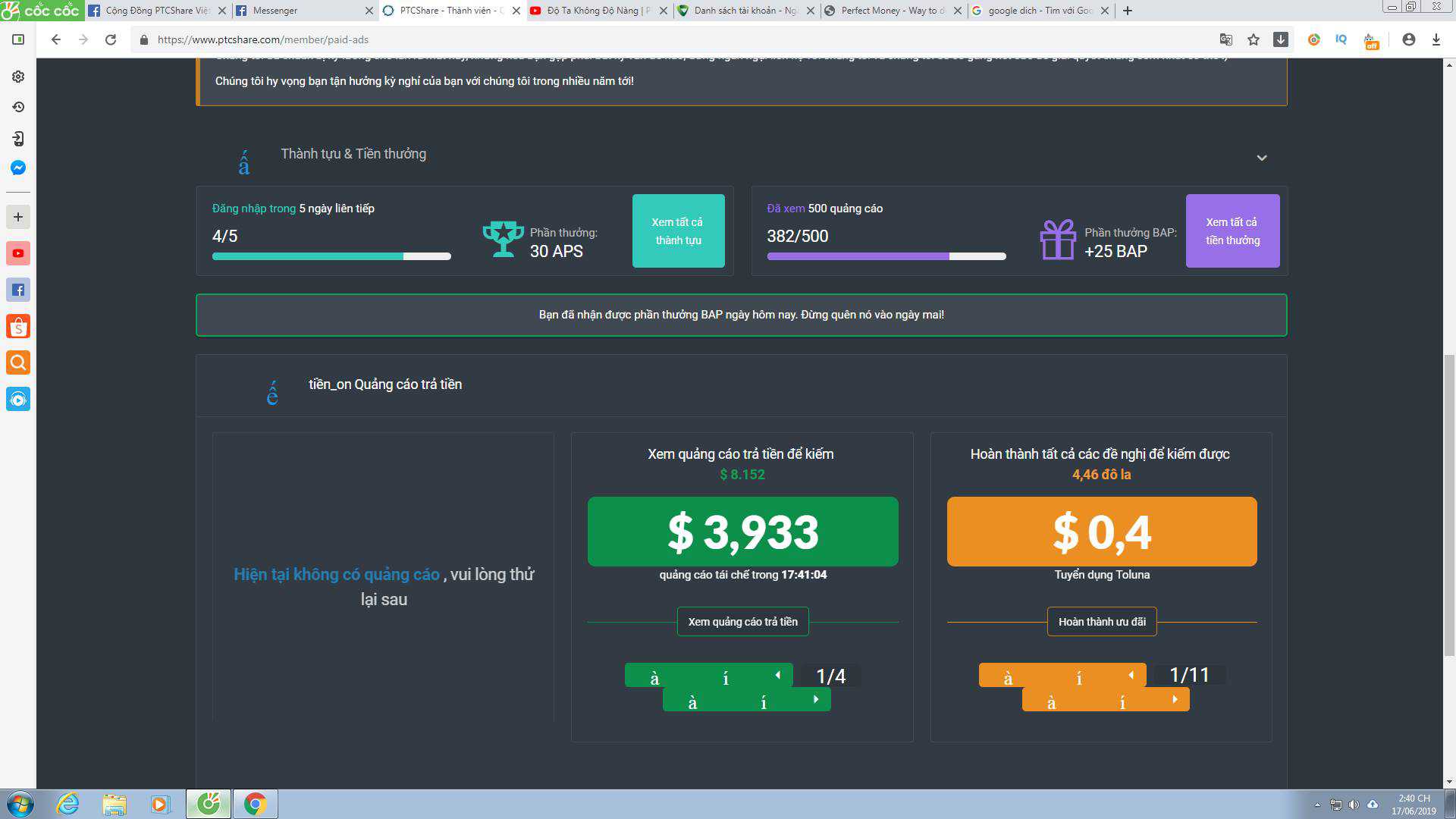1456x819 pixels.
Task: Go to next page in orange pager
Action: (x=1106, y=699)
